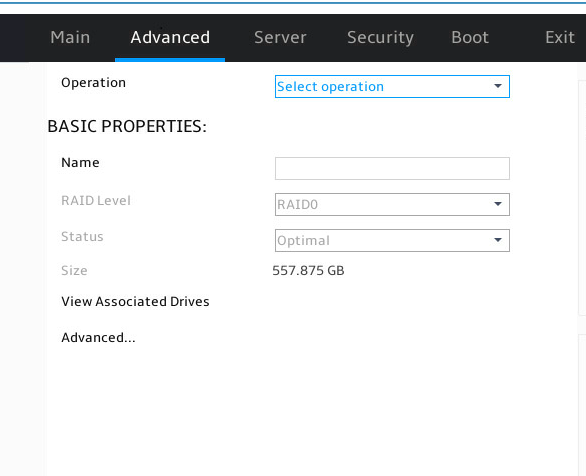Go to the Boot tab

coord(470,37)
